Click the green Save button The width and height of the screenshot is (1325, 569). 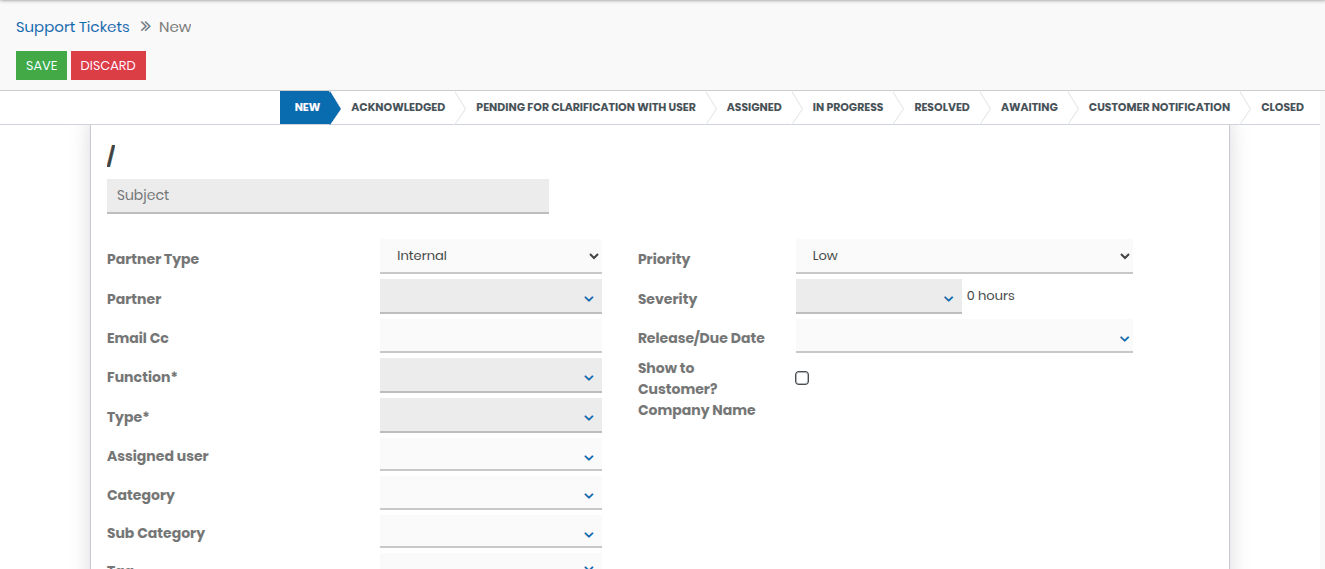[x=41, y=66]
